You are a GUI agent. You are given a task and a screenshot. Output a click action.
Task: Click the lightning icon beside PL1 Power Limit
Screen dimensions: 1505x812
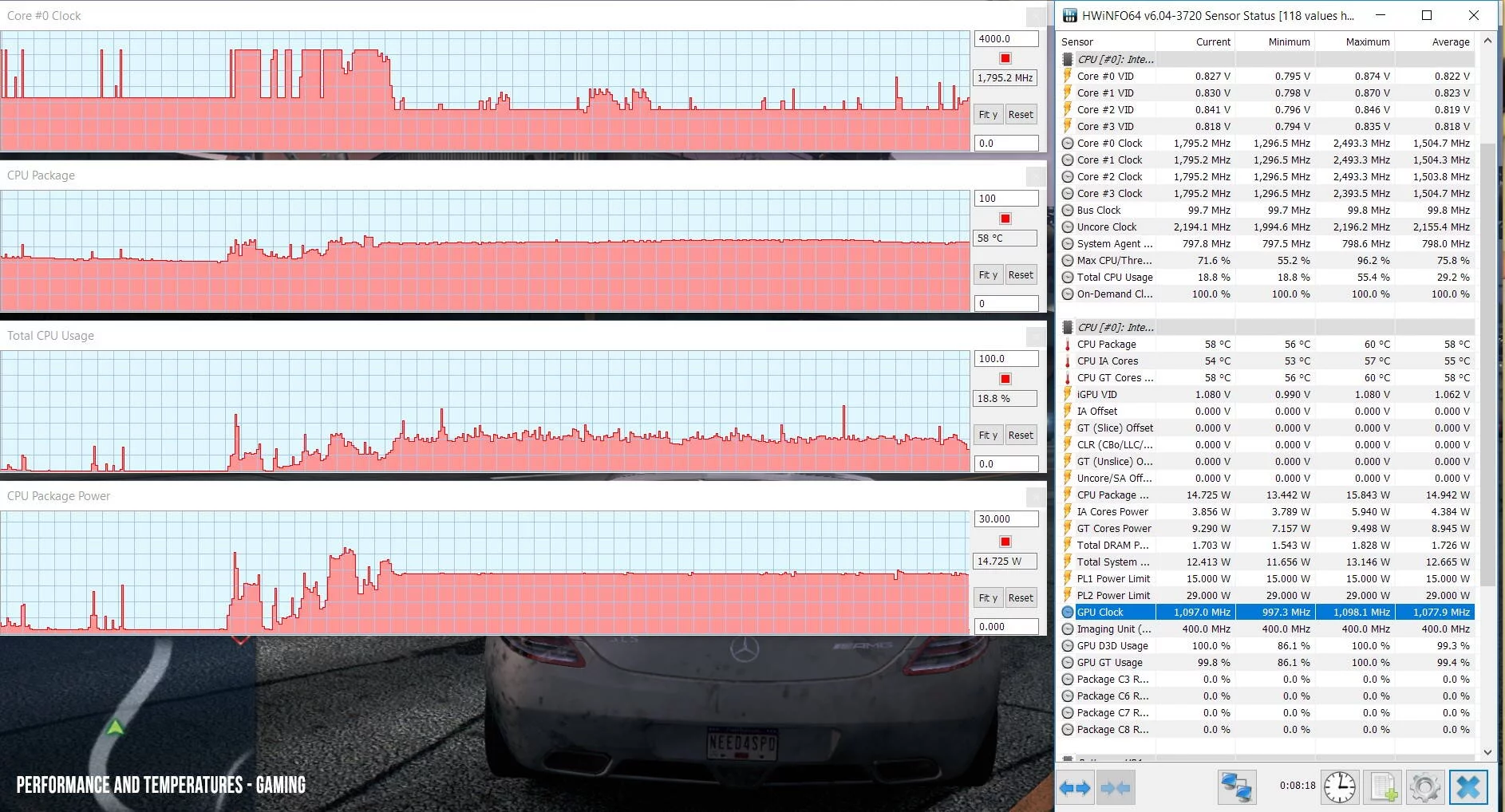click(1068, 578)
